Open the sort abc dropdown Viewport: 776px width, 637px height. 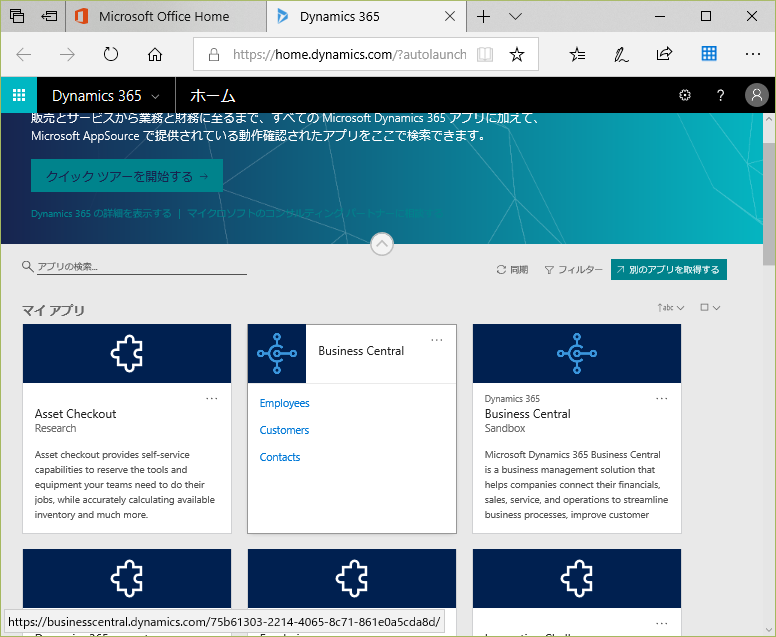tap(671, 307)
